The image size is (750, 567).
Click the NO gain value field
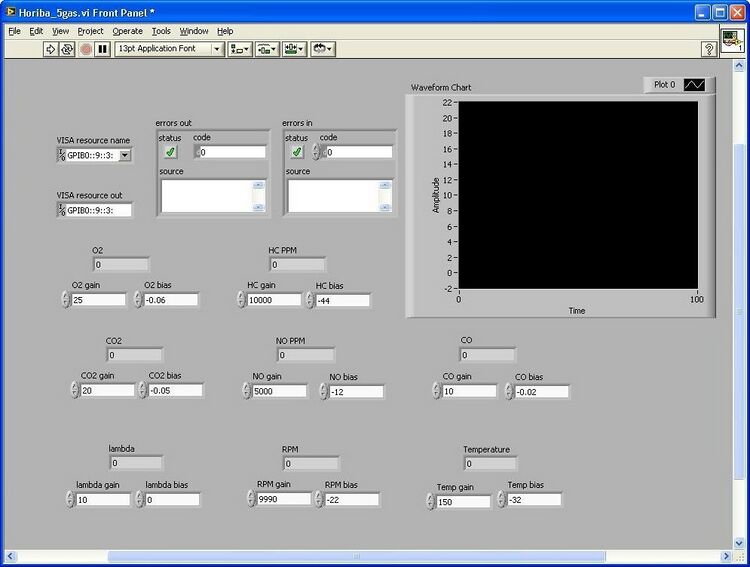[279, 391]
